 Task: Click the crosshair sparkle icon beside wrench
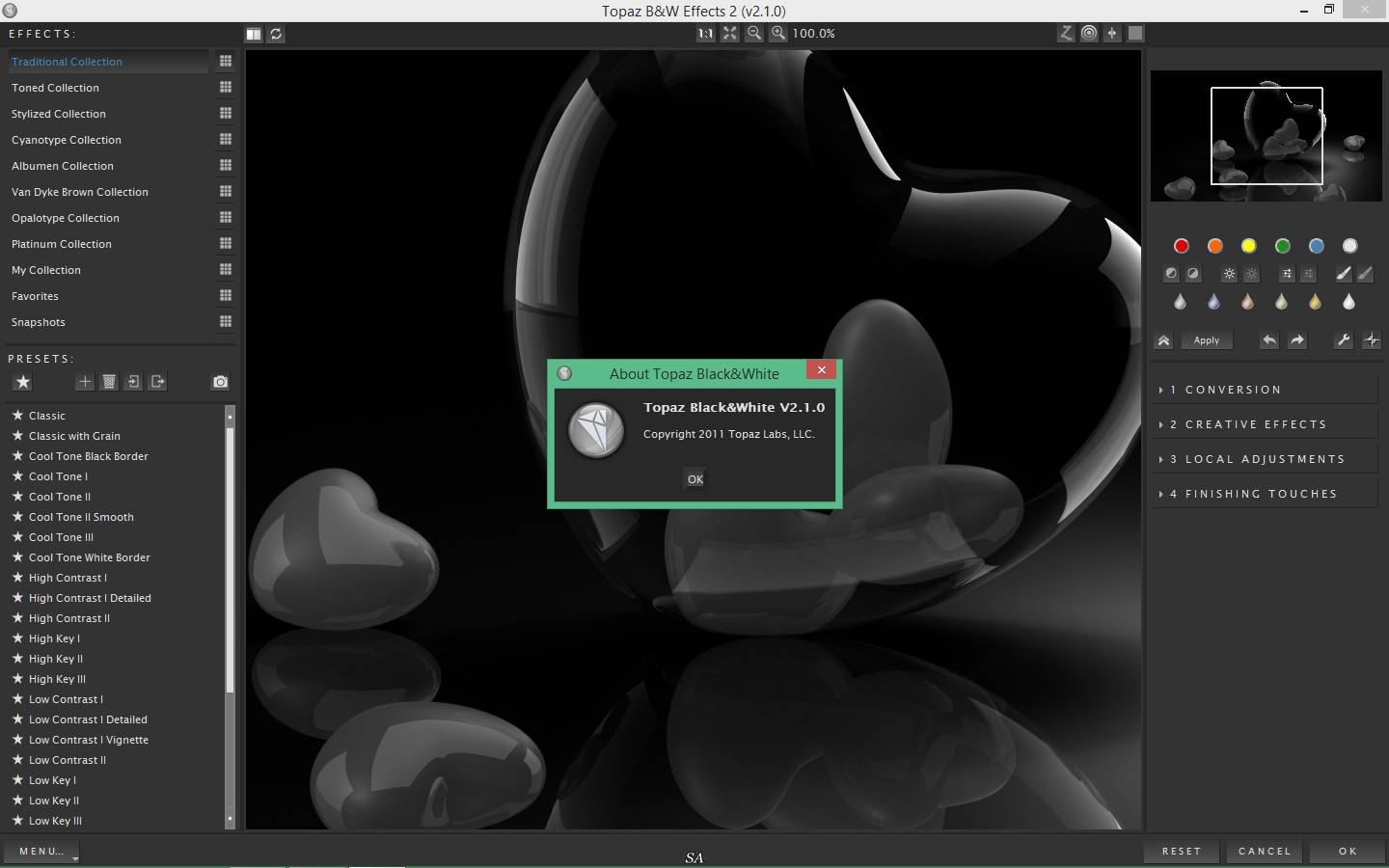(x=1372, y=340)
